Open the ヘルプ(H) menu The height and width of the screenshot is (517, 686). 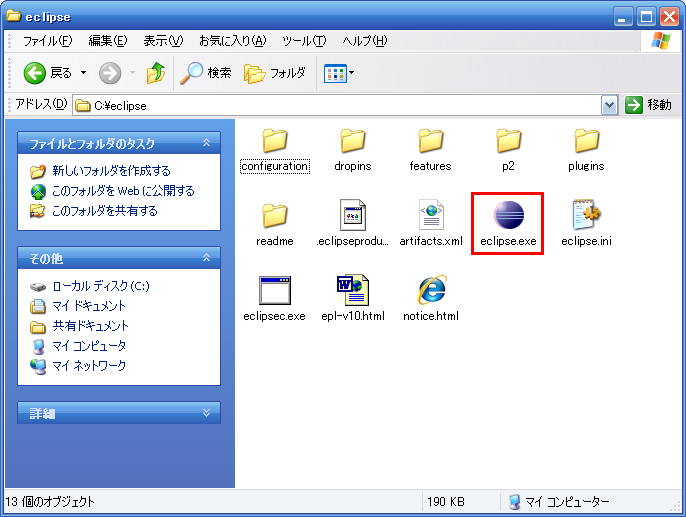tap(365, 41)
